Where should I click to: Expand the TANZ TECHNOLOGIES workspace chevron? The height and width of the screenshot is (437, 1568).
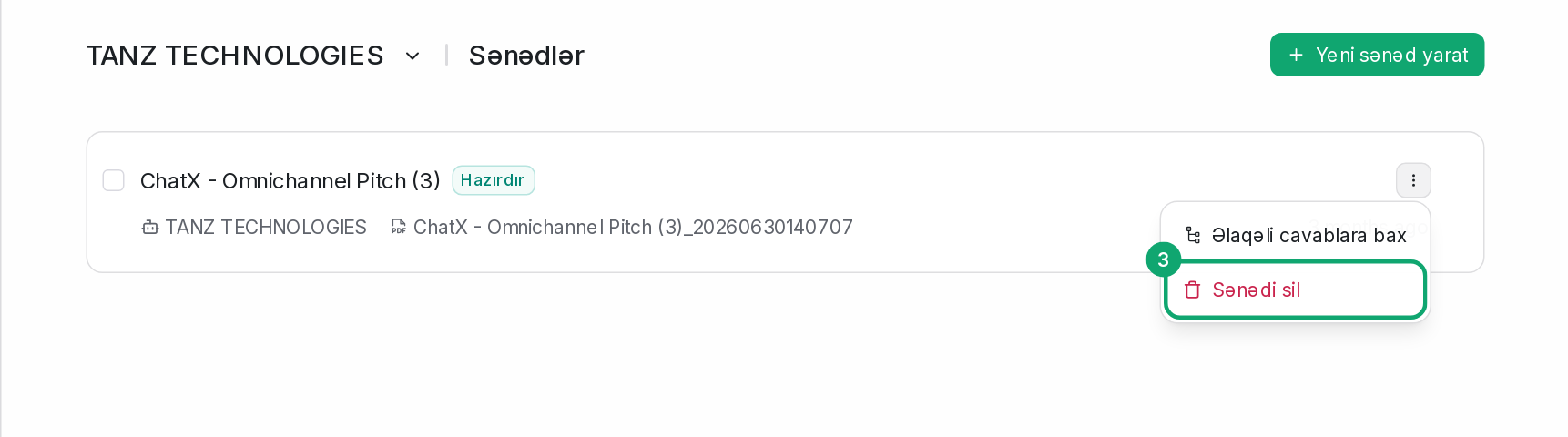coord(412,56)
